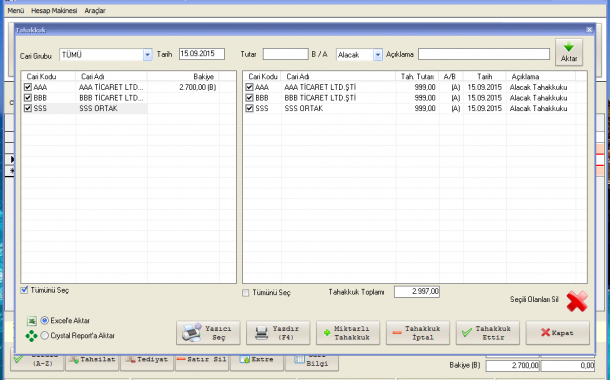Click the A/B column header

click(451, 77)
